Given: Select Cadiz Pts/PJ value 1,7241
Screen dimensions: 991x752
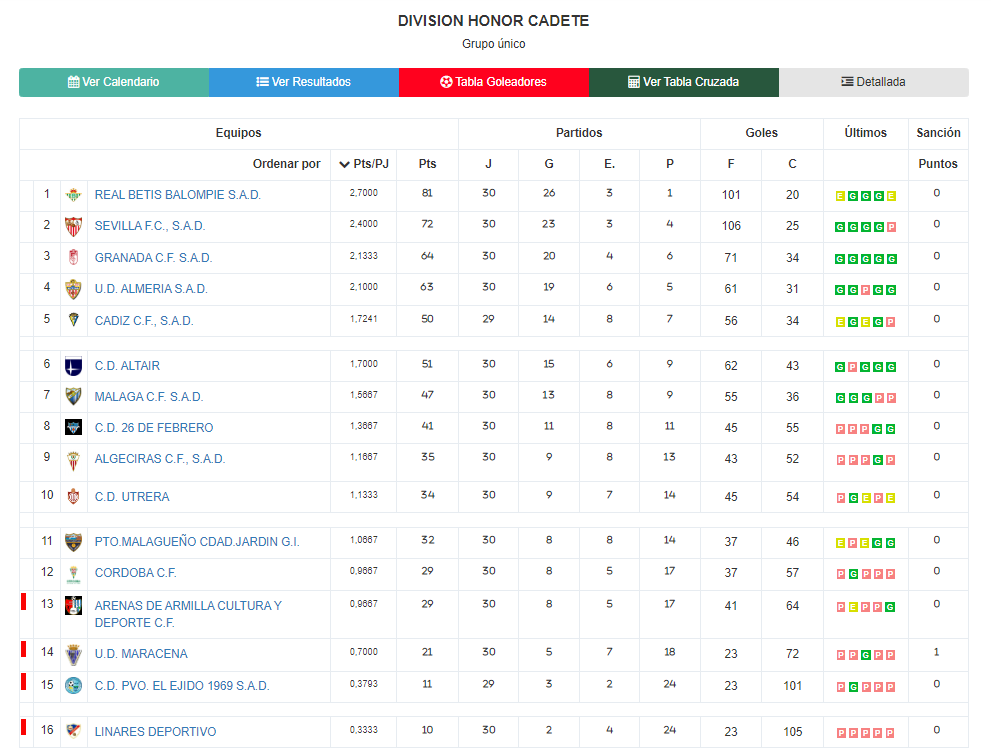Looking at the screenshot, I should 363,319.
